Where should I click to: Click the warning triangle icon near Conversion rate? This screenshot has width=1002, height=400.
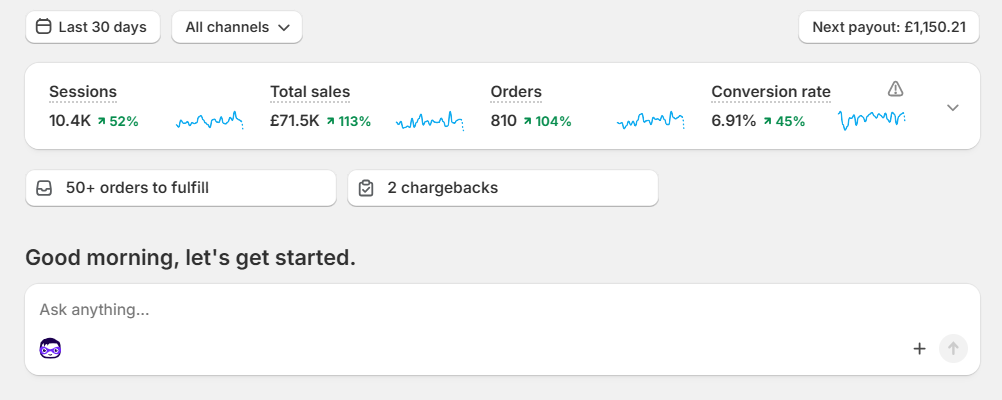[895, 89]
